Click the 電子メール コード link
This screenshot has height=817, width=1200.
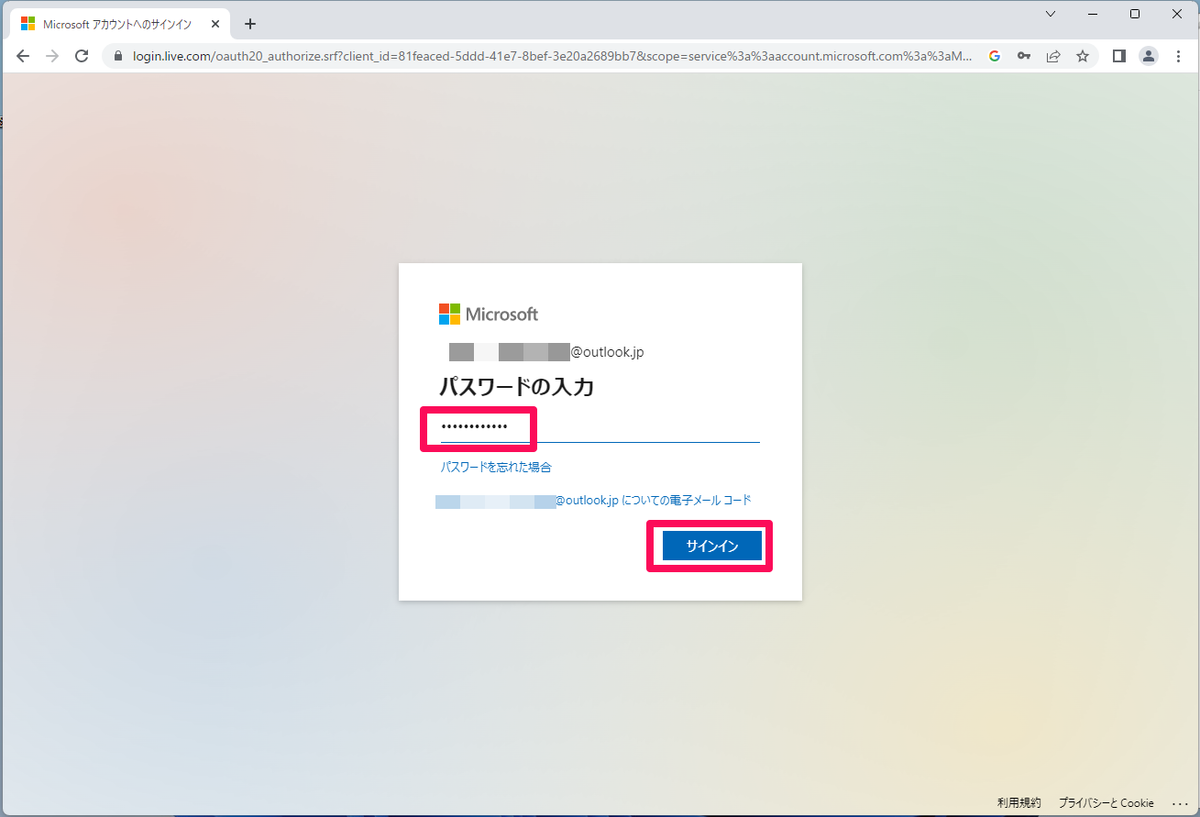[x=593, y=500]
